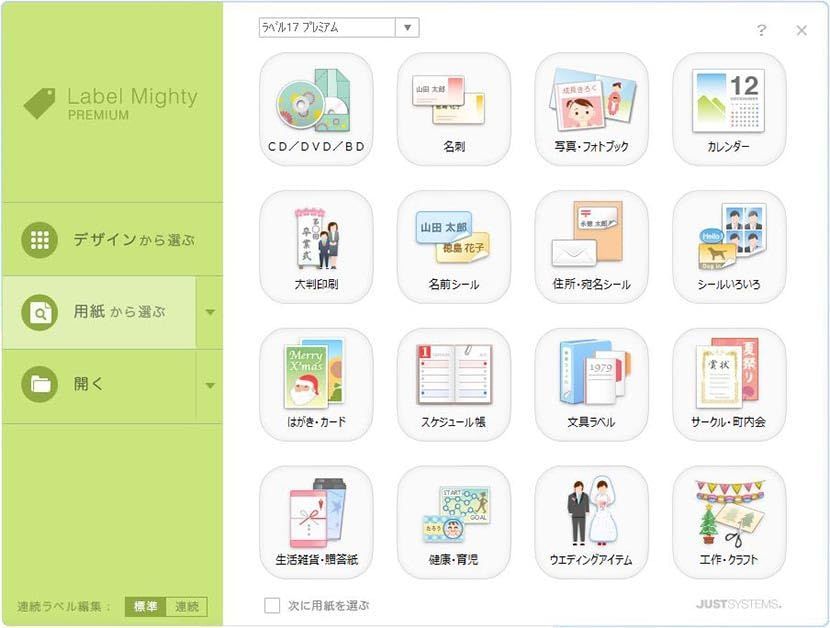Set continuous label editing to 標準
Viewport: 830px width, 628px height.
[x=146, y=606]
